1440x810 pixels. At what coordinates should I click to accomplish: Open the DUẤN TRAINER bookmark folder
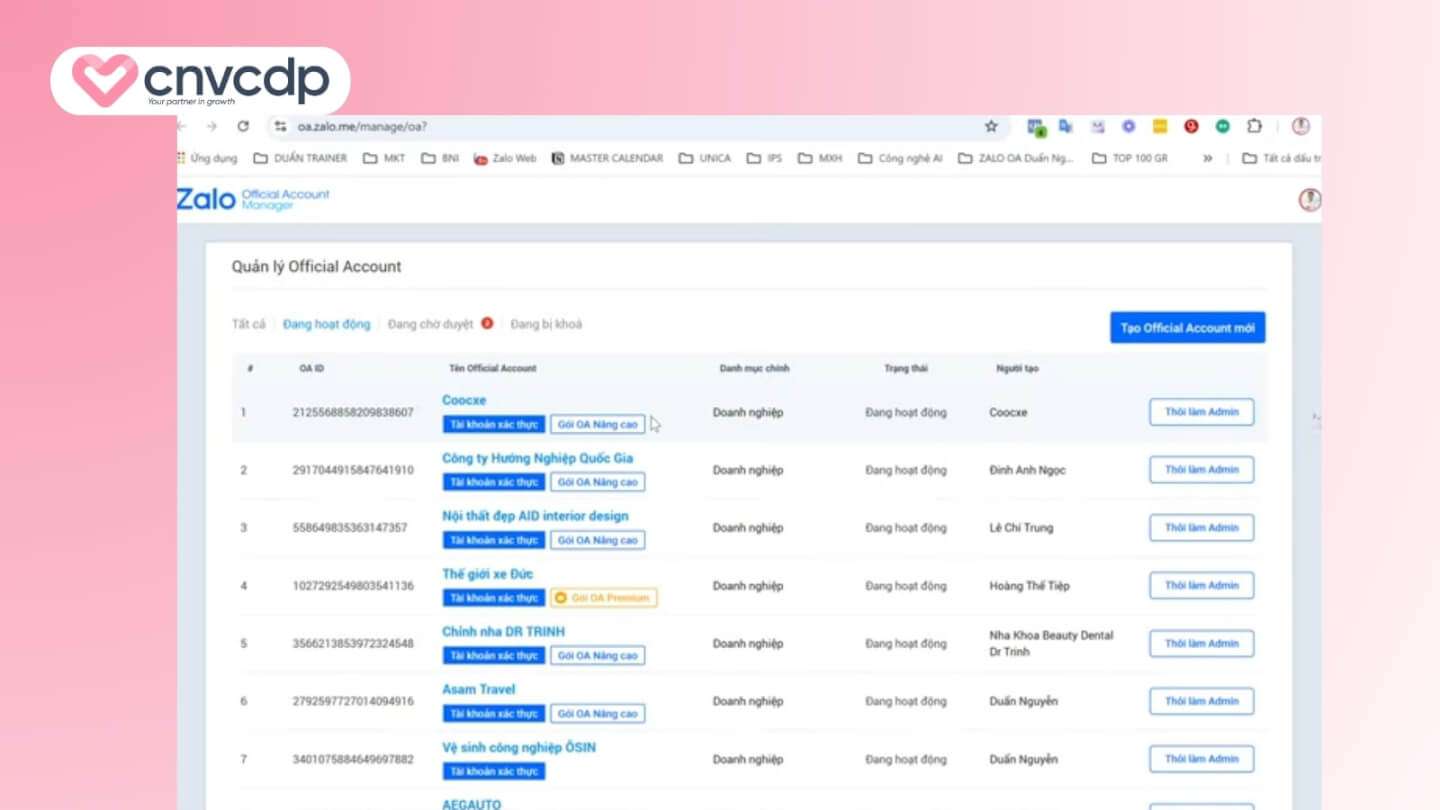300,158
